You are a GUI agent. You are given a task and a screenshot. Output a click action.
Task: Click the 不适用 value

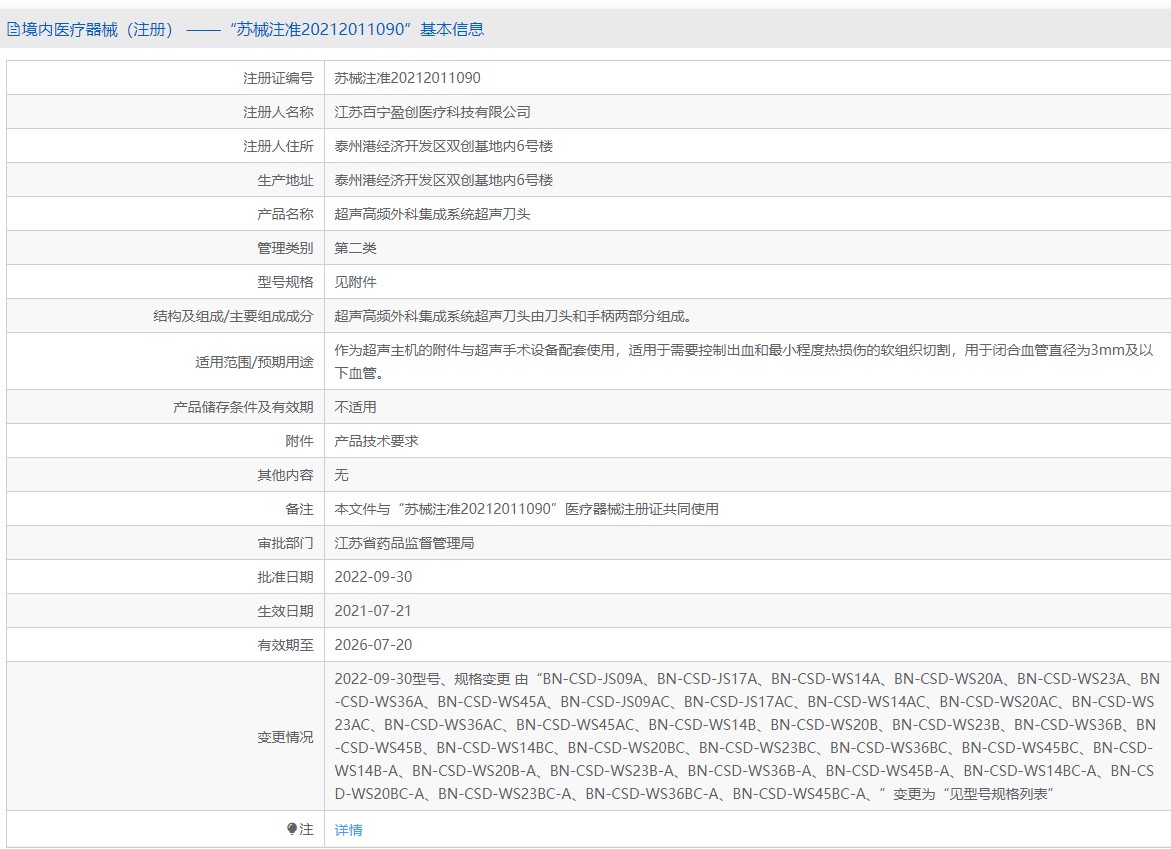355,407
